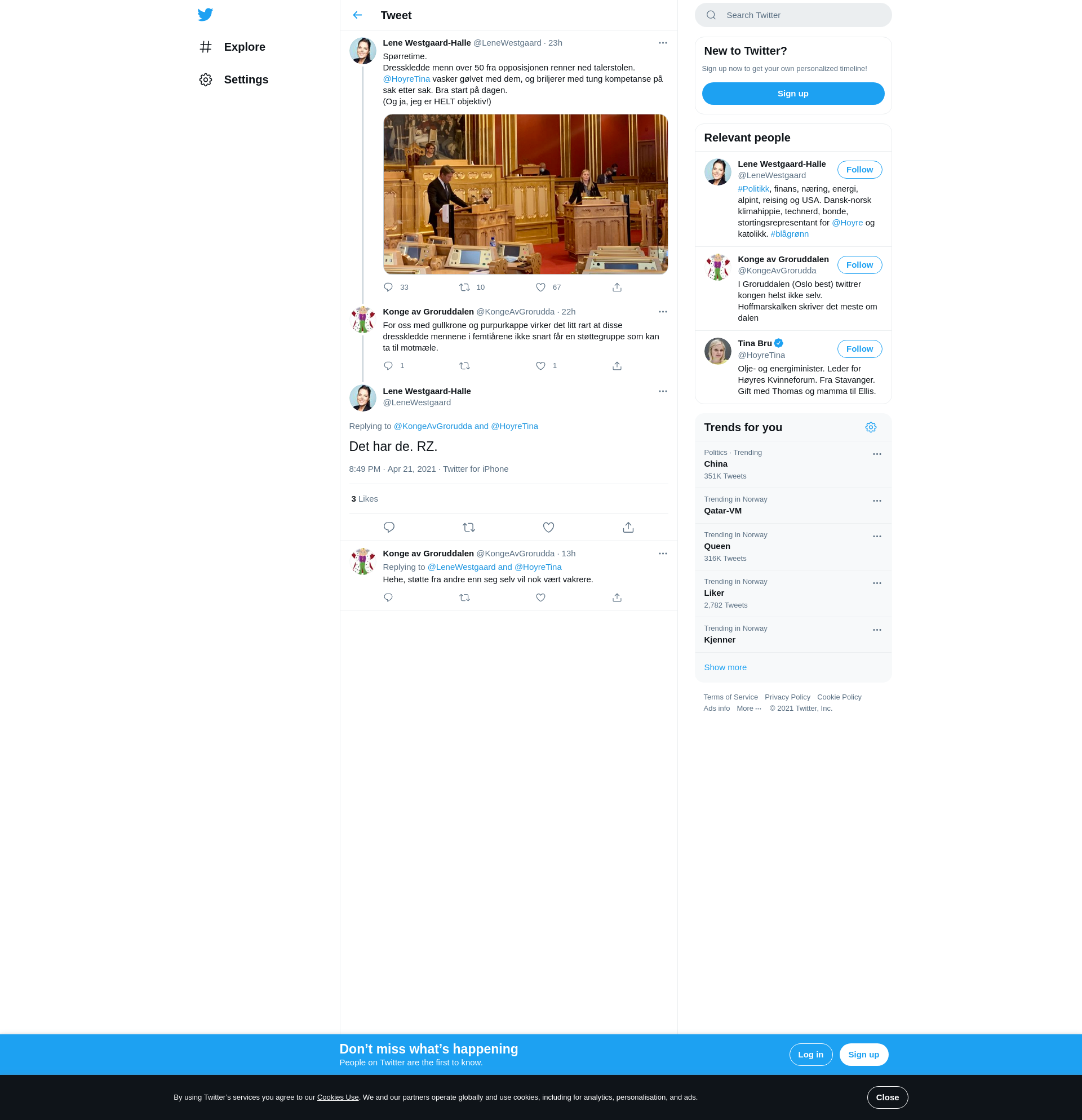Image resolution: width=1082 pixels, height=1120 pixels.
Task: Open more options on Lene's first tweet
Action: tap(663, 43)
